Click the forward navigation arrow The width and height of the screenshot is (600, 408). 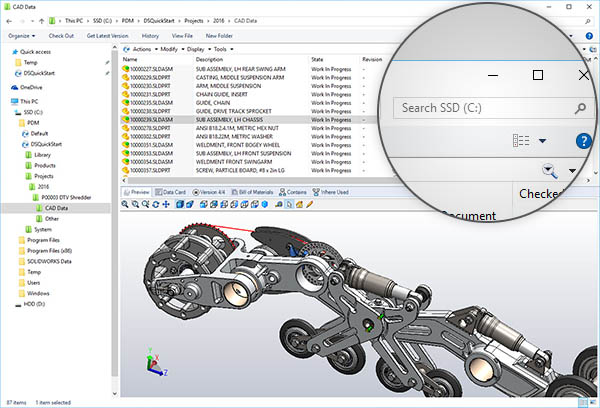(22, 21)
